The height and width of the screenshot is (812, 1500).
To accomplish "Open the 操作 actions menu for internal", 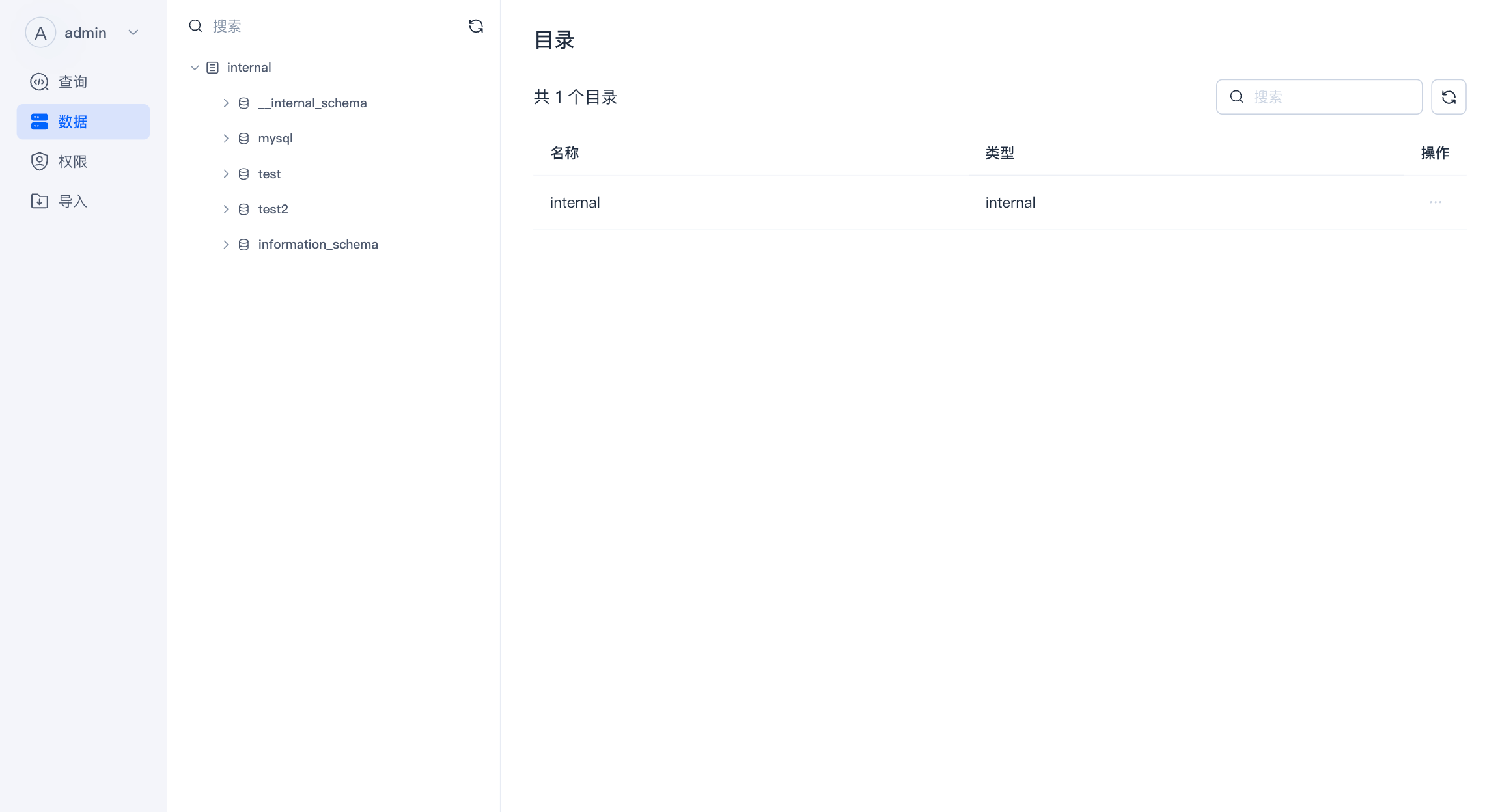I will [1435, 202].
